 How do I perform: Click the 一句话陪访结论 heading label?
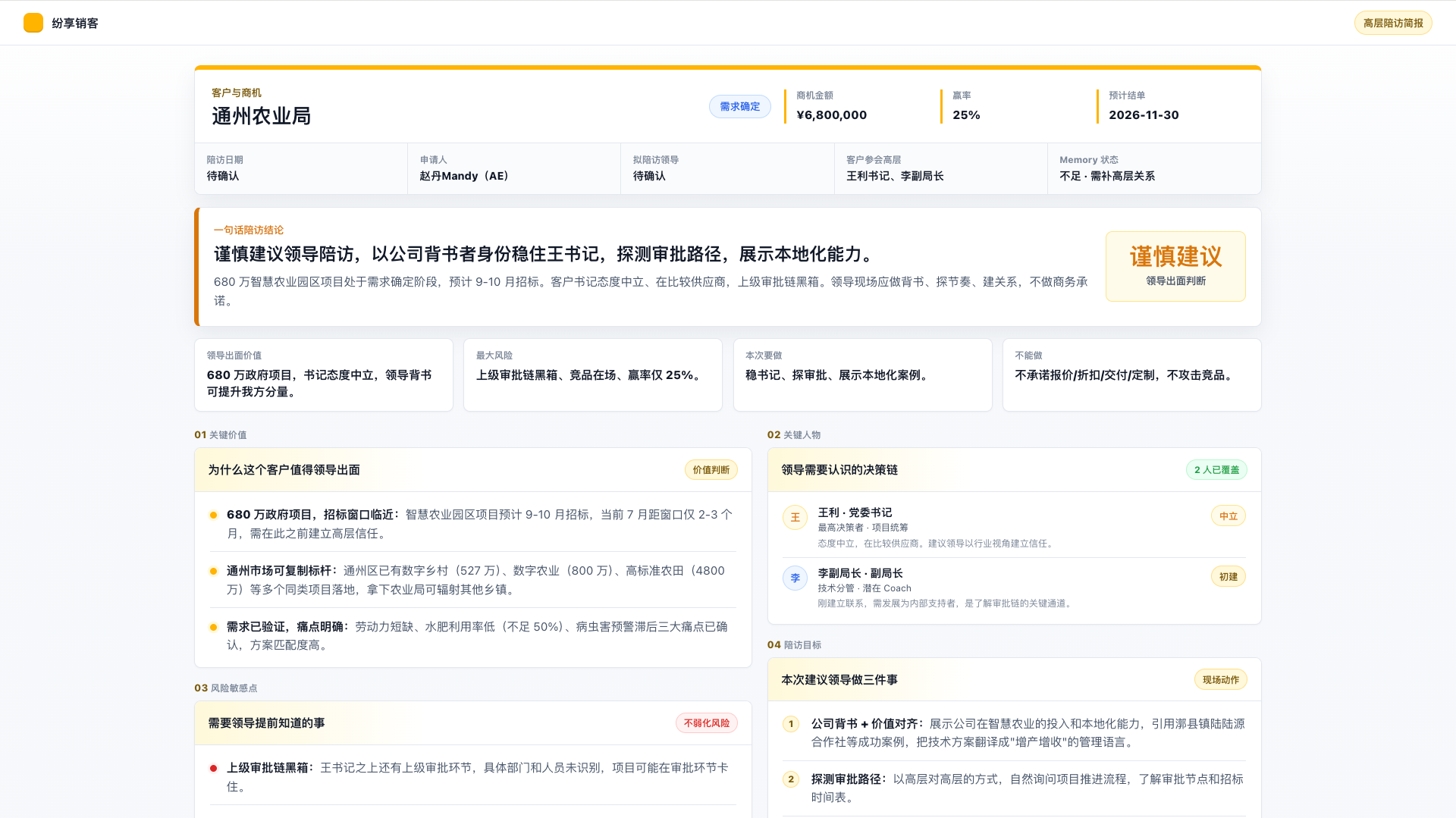tap(249, 230)
